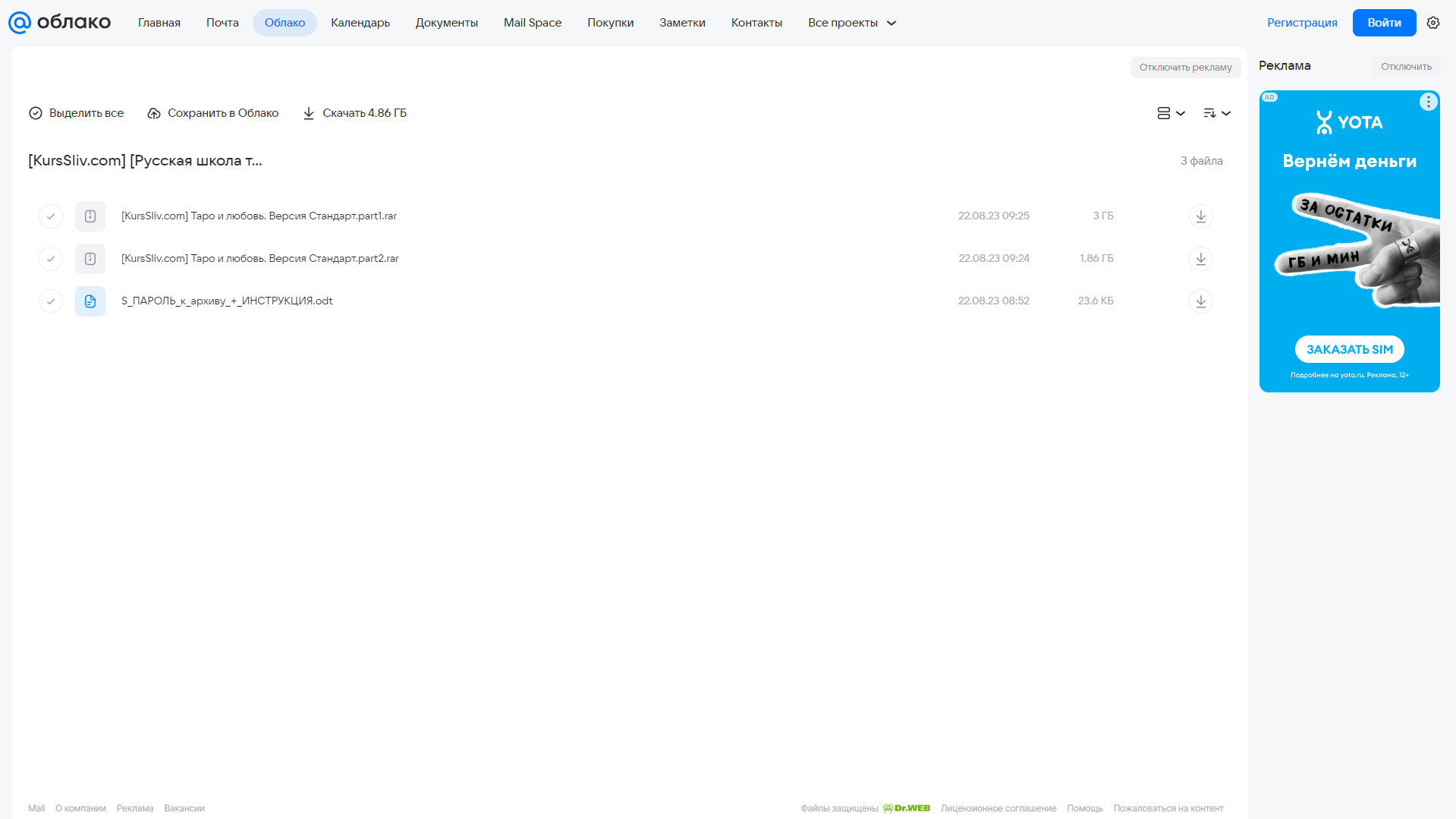
Task: Open the sort order dropdown
Action: pos(1216,113)
